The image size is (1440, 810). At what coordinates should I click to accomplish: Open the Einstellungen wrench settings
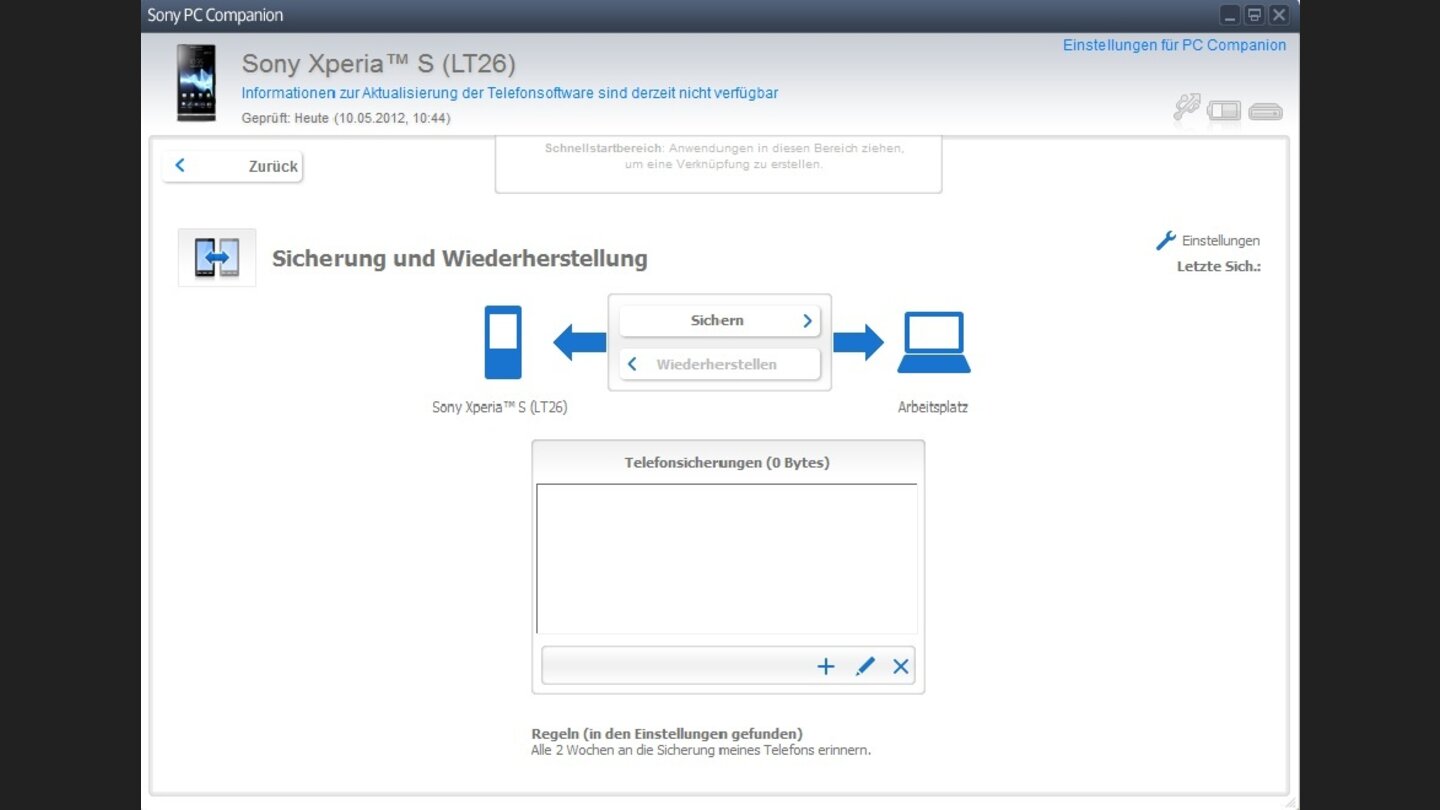(1208, 241)
